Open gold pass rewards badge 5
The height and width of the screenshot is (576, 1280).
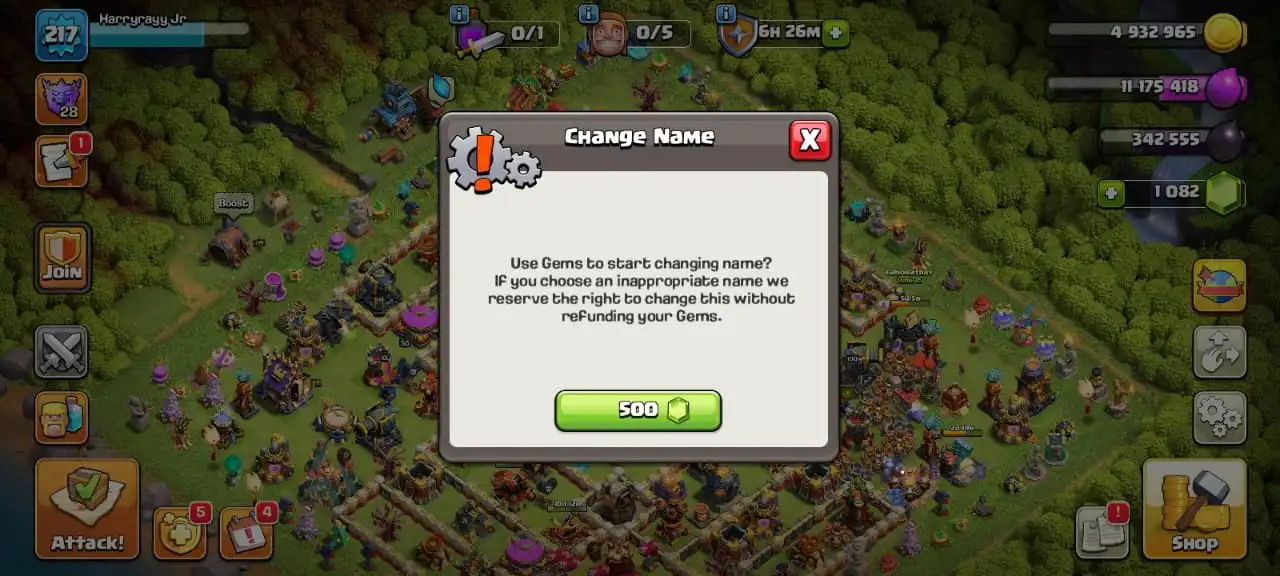point(180,532)
